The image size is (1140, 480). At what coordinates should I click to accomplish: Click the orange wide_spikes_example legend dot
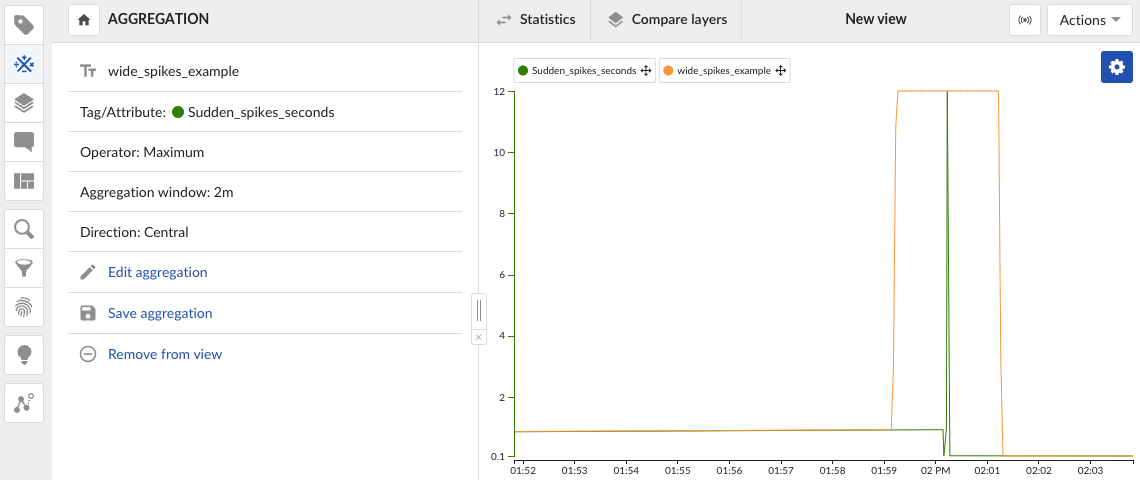pos(668,70)
